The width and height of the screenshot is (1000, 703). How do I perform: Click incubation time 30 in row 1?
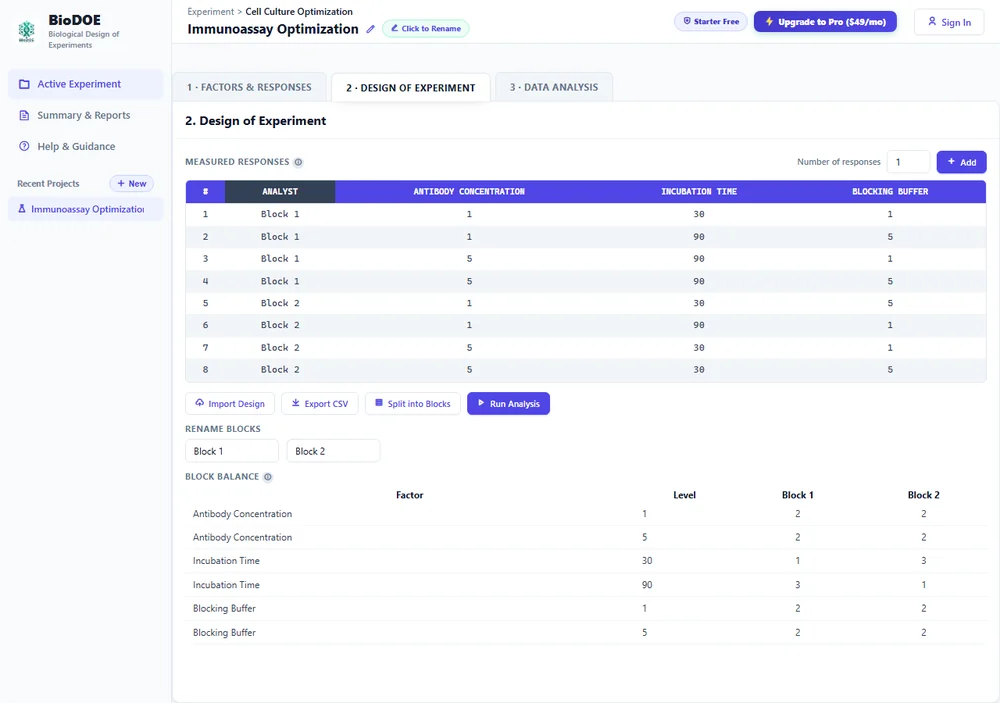[x=699, y=214]
